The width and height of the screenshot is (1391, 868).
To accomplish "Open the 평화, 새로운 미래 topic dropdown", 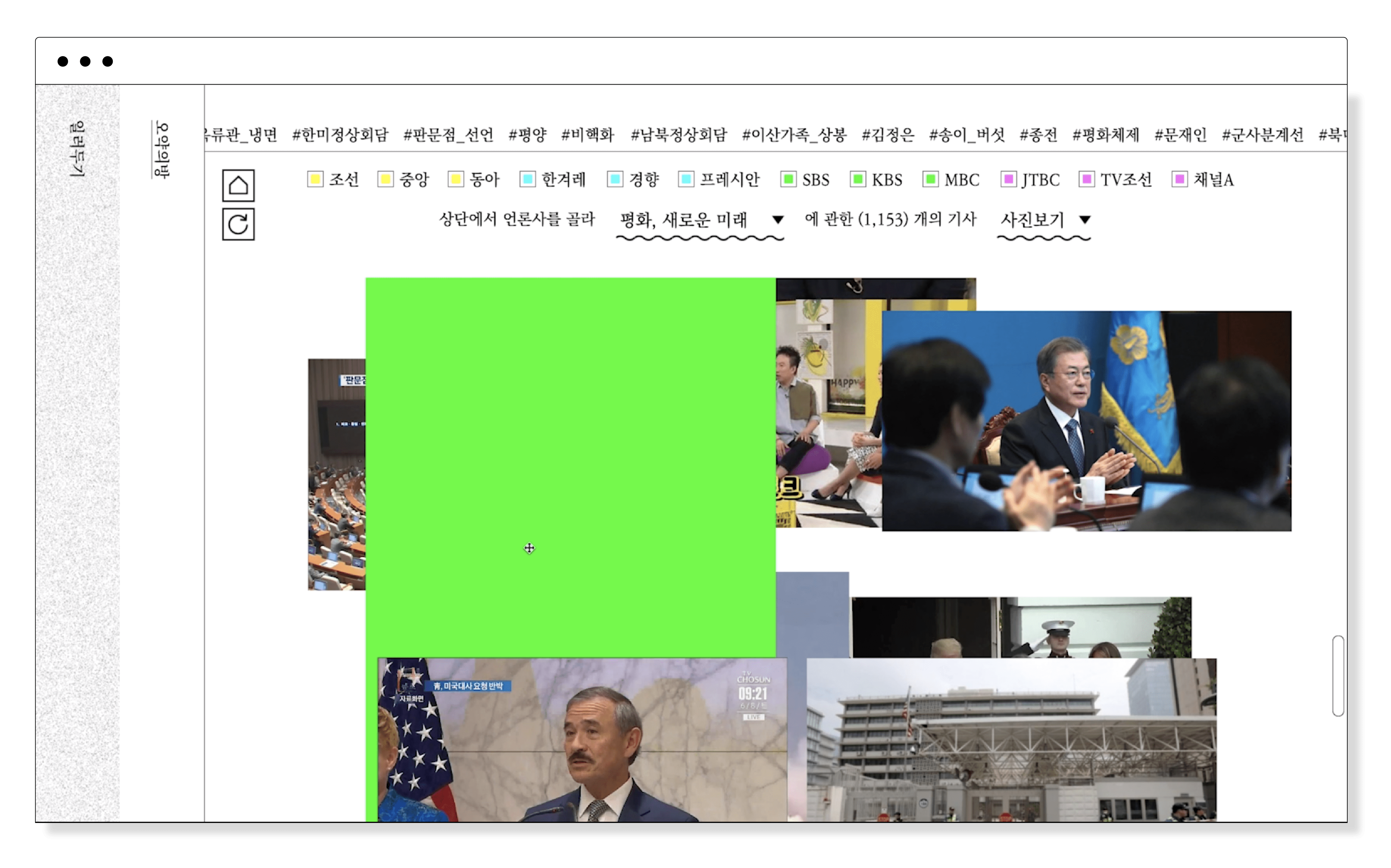I will (700, 220).
